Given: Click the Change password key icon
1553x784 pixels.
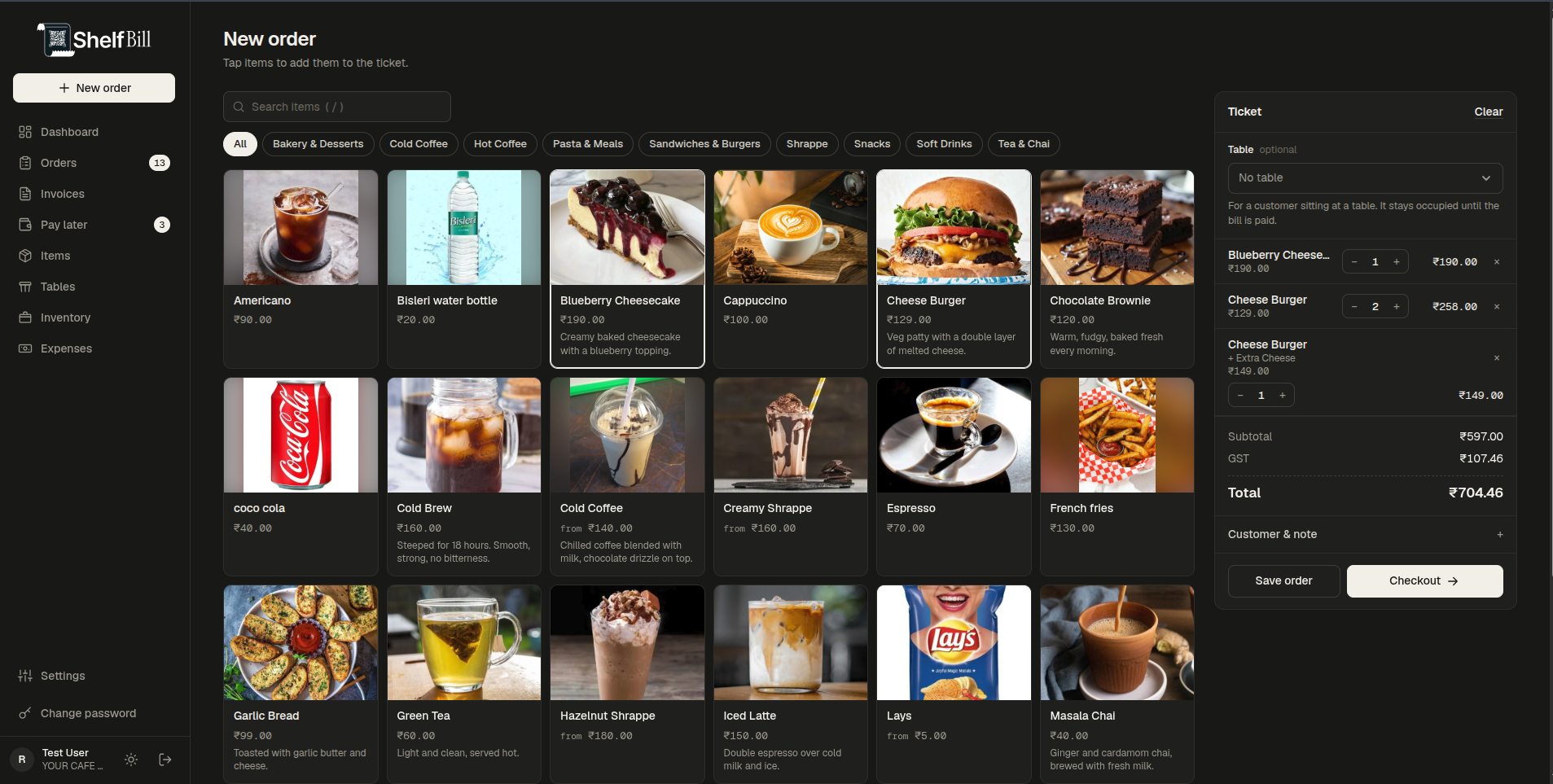Looking at the screenshot, I should [25, 713].
